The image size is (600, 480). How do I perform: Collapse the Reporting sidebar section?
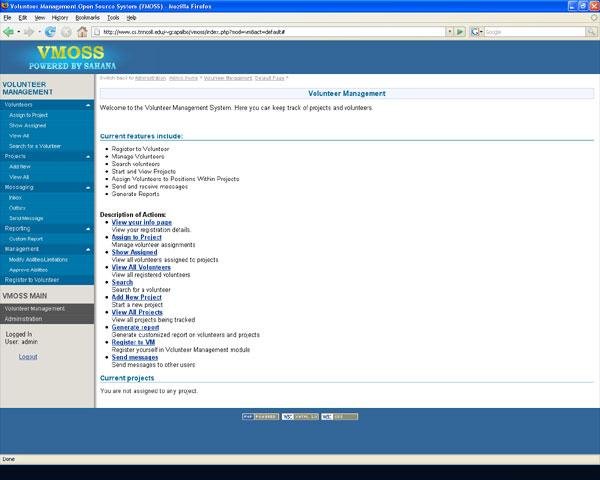coord(88,229)
